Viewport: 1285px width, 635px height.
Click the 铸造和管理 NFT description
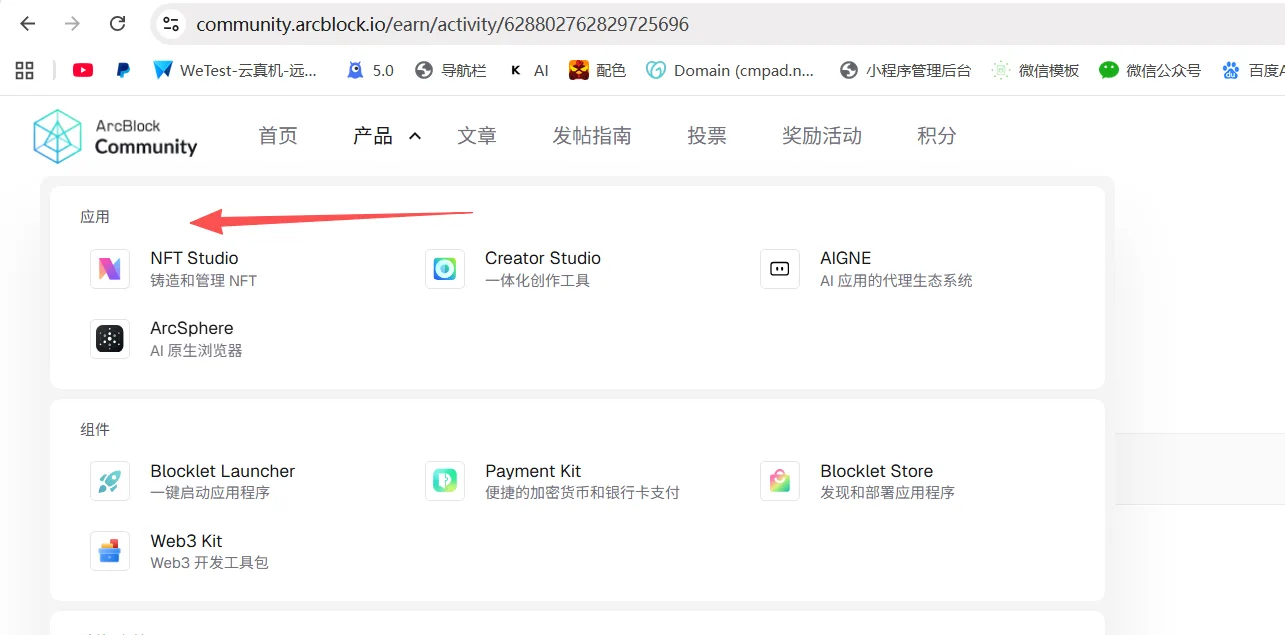tap(204, 281)
